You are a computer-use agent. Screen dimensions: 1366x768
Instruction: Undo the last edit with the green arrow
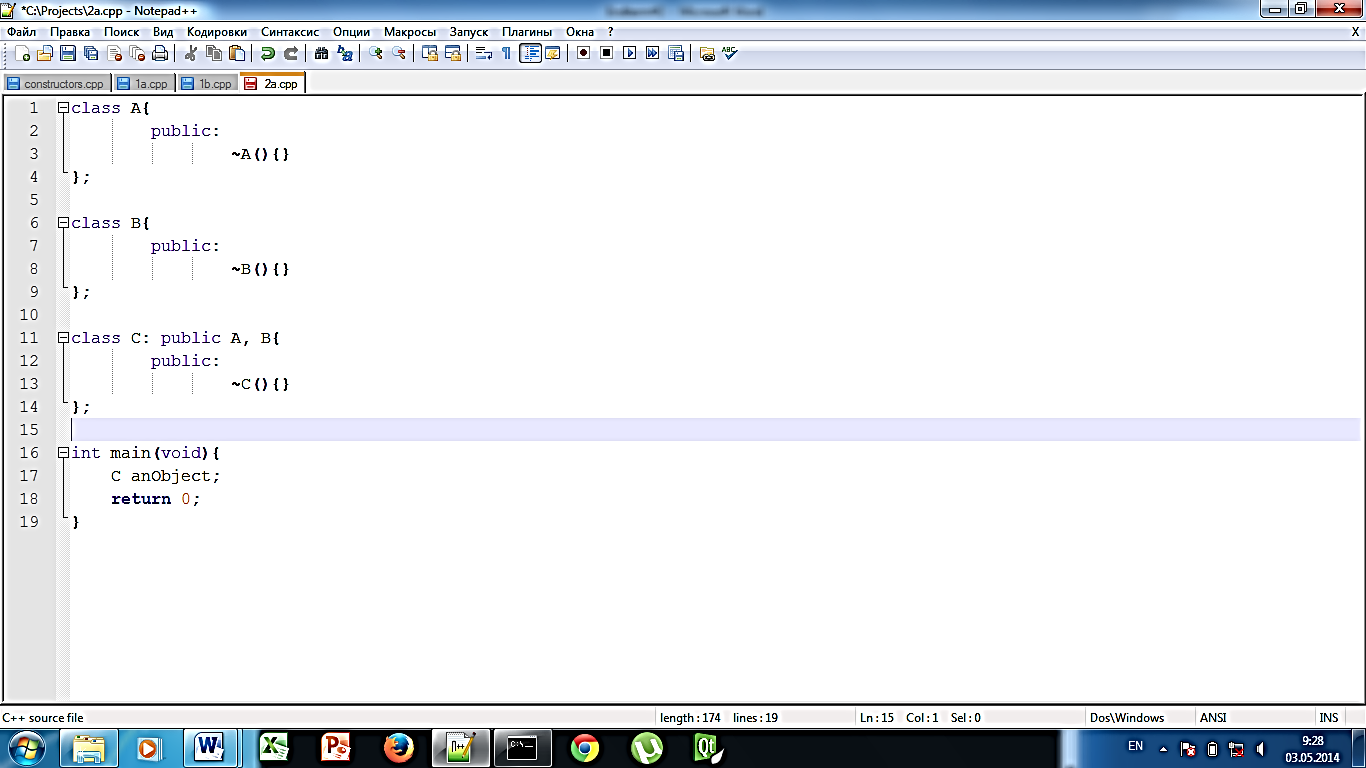coord(267,53)
